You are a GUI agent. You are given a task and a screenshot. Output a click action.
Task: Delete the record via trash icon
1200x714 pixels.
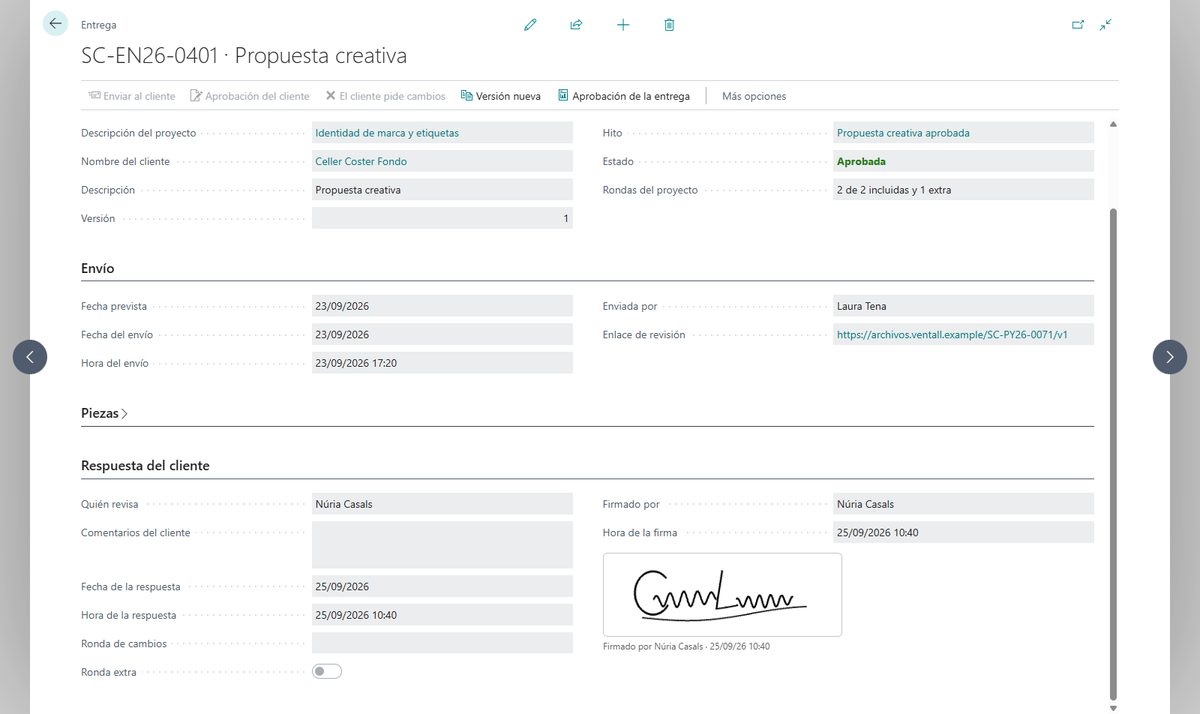point(669,25)
